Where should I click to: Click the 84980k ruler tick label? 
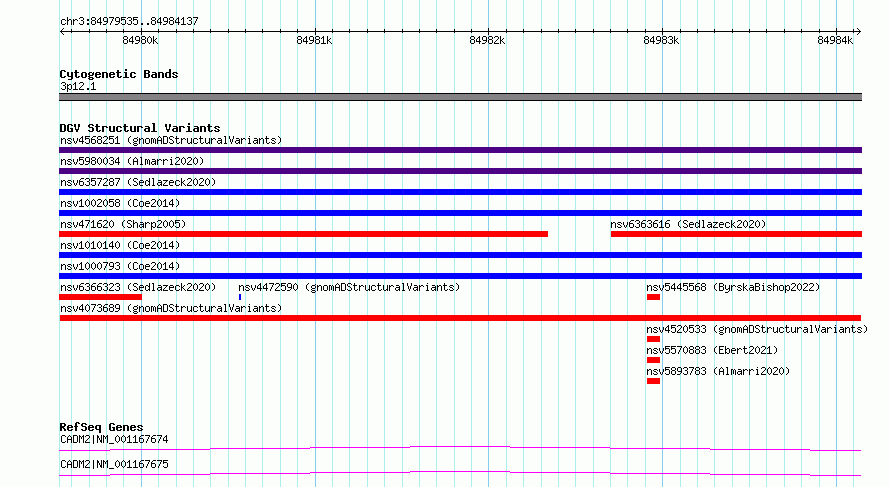pos(140,40)
